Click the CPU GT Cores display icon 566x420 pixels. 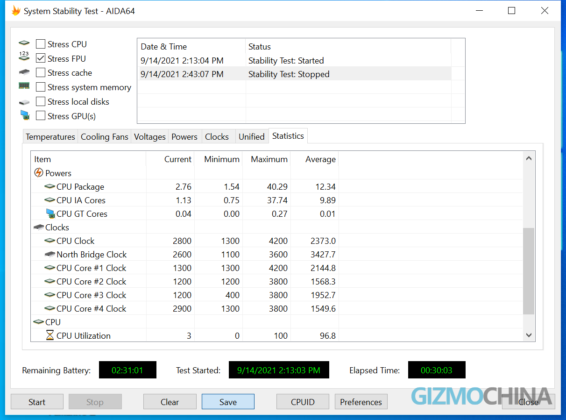[51, 214]
